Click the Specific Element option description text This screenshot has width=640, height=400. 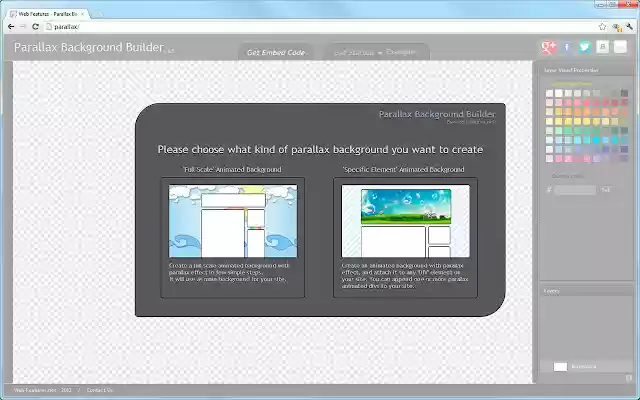click(x=405, y=276)
